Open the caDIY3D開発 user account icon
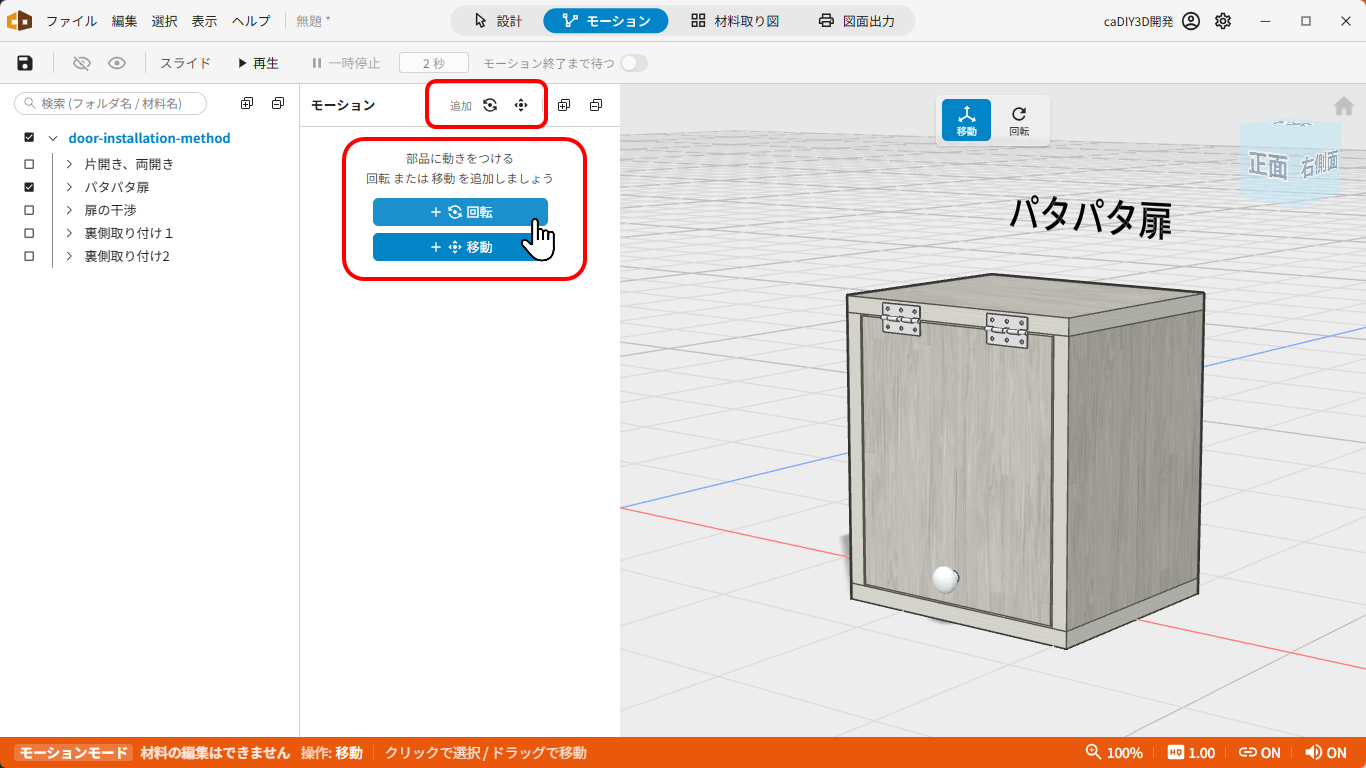Image resolution: width=1366 pixels, height=768 pixels. click(1191, 21)
